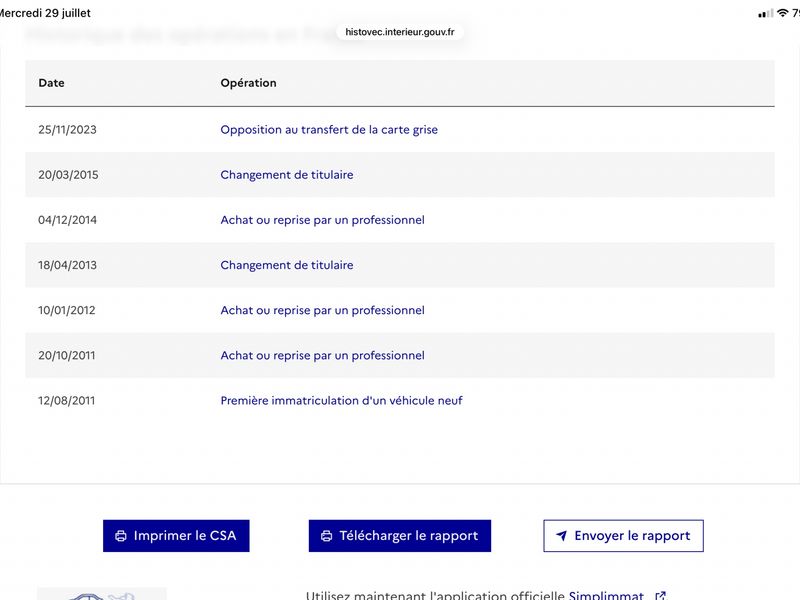Click Envoyer le rapport button
The width and height of the screenshot is (800, 600).
point(623,536)
